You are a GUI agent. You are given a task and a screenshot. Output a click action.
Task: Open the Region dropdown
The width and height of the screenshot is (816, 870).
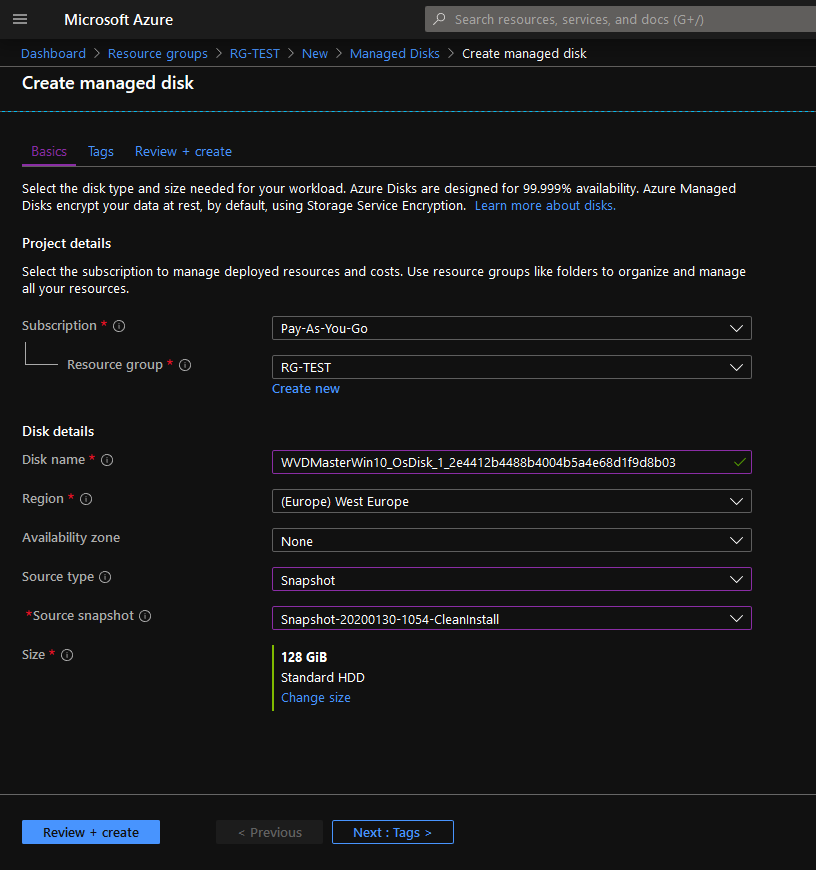tap(511, 501)
